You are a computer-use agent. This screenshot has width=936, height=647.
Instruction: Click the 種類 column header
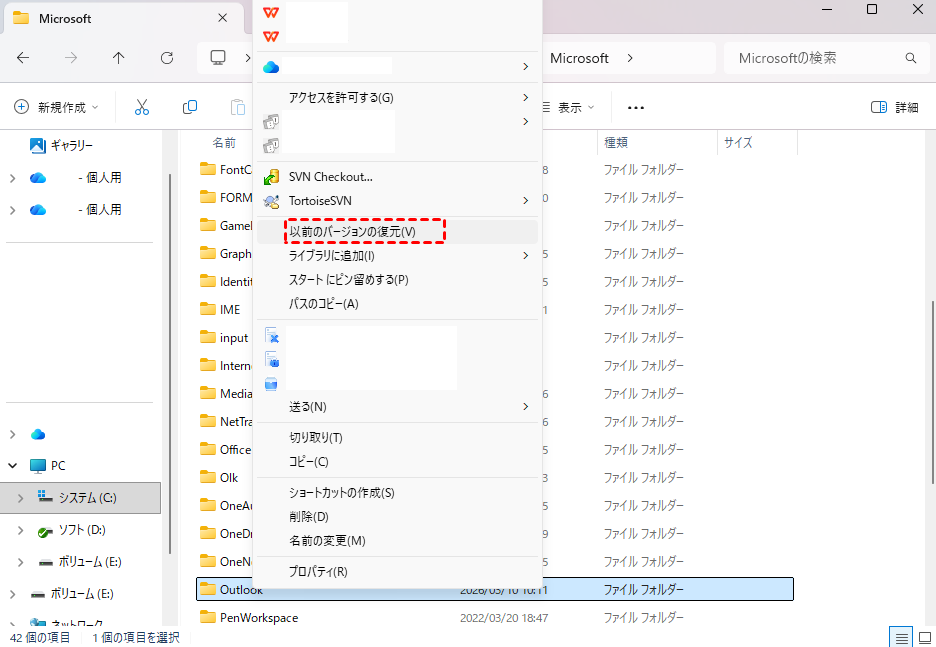(x=616, y=143)
